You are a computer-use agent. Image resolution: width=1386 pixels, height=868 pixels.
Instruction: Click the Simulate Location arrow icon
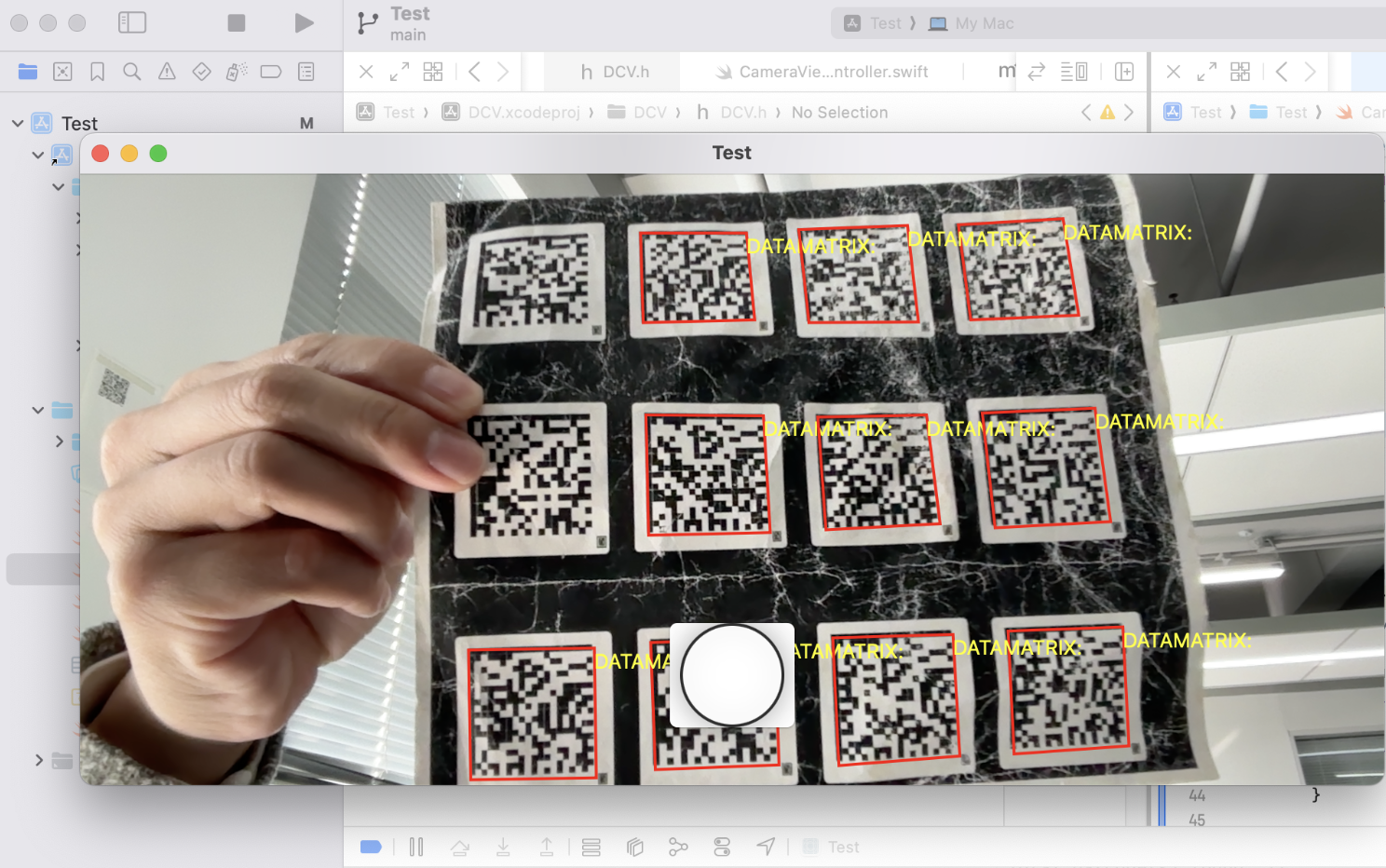(x=766, y=847)
